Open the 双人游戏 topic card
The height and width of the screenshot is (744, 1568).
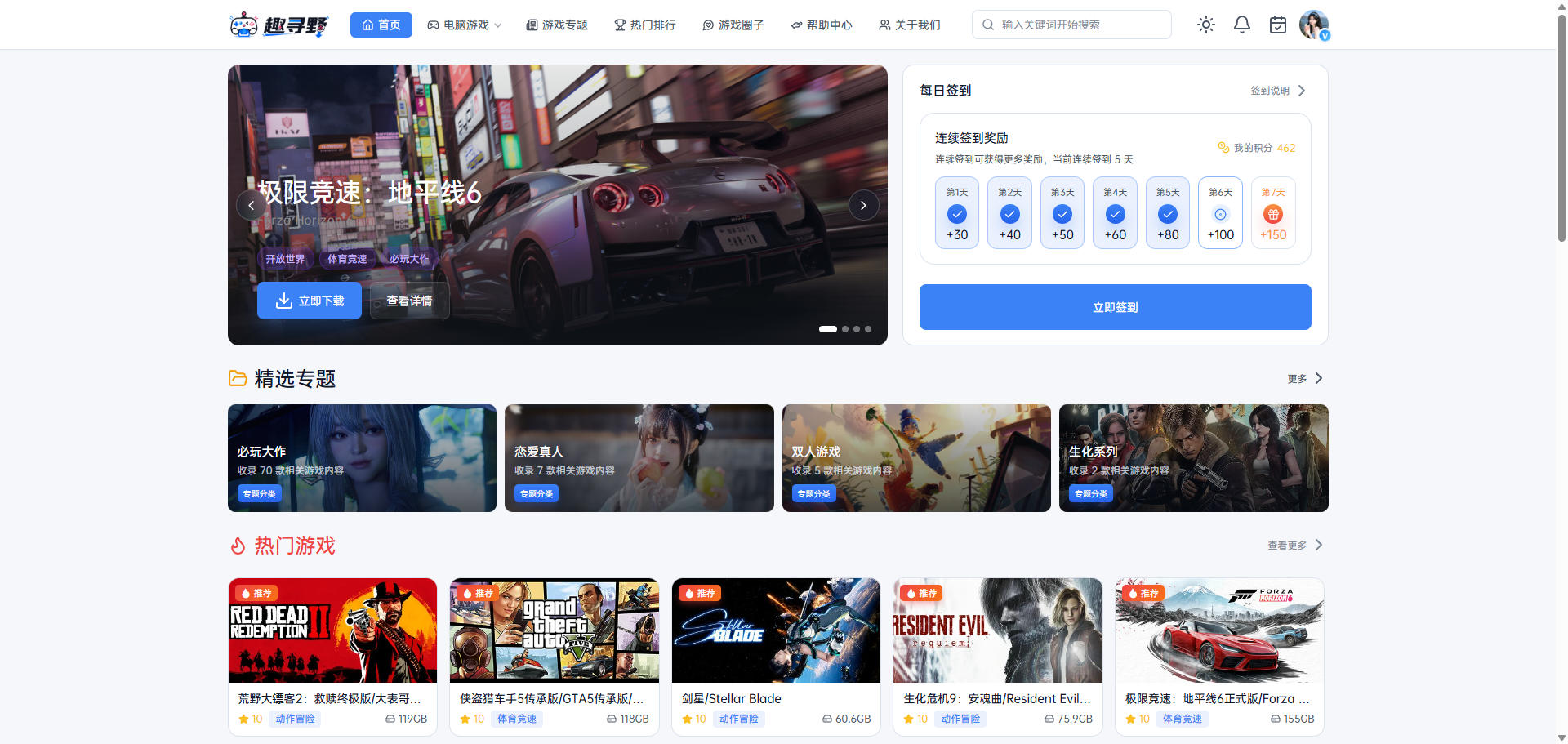click(916, 458)
